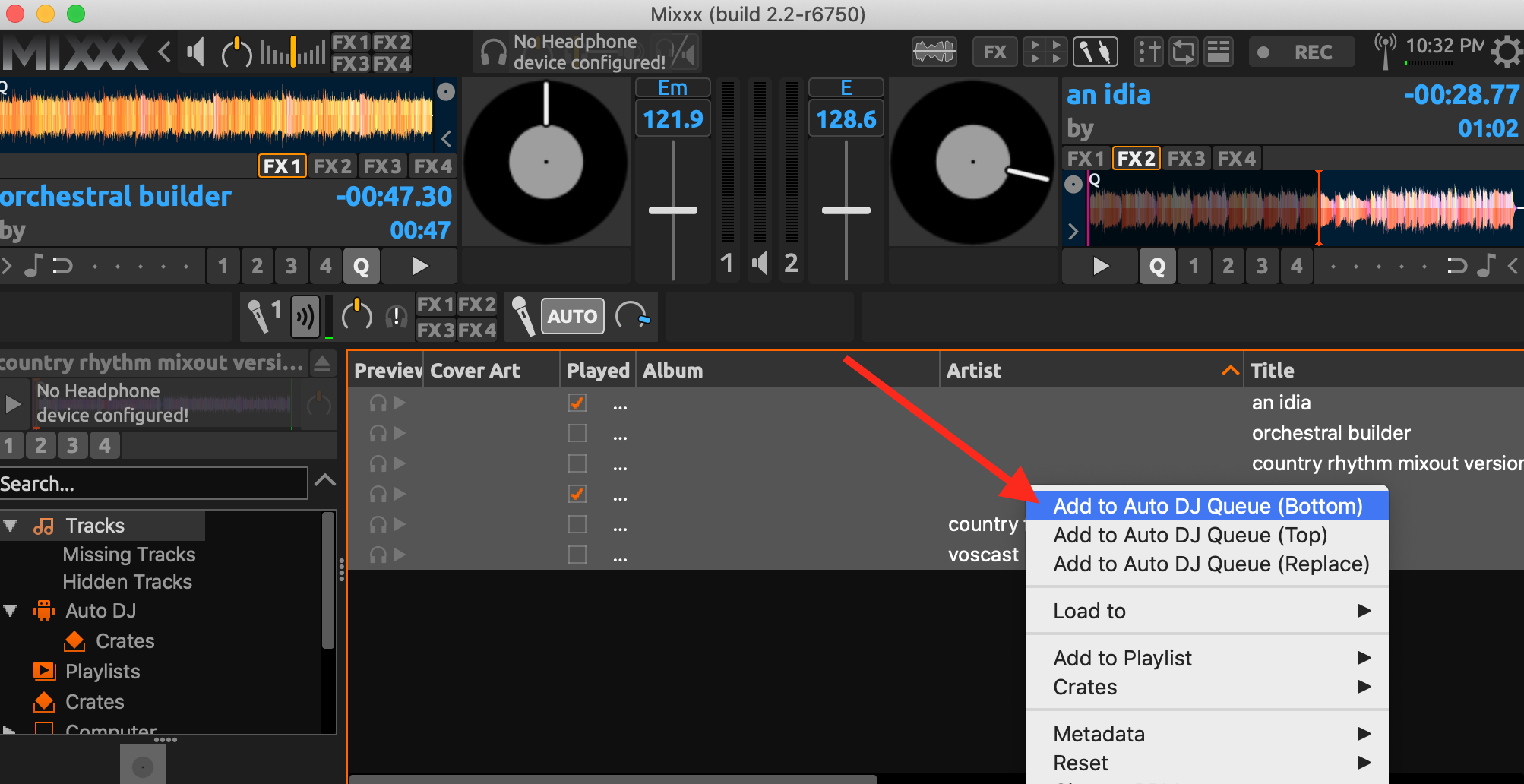Collapse the preview deck with the chevron beside Search
Image resolution: width=1524 pixels, height=784 pixels.
coord(325,480)
